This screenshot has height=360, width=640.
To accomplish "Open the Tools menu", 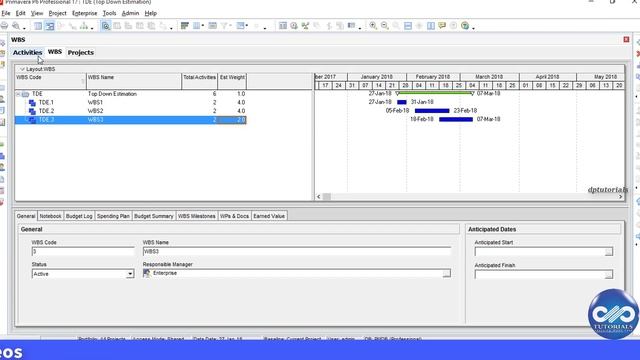I will pyautogui.click(x=109, y=13).
